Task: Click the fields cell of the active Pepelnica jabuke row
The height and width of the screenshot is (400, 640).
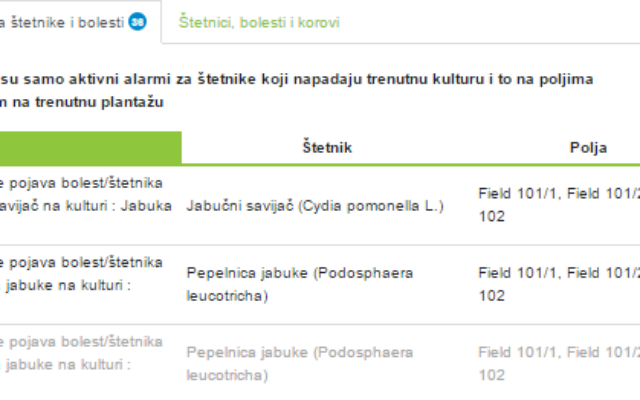Action: 559,284
